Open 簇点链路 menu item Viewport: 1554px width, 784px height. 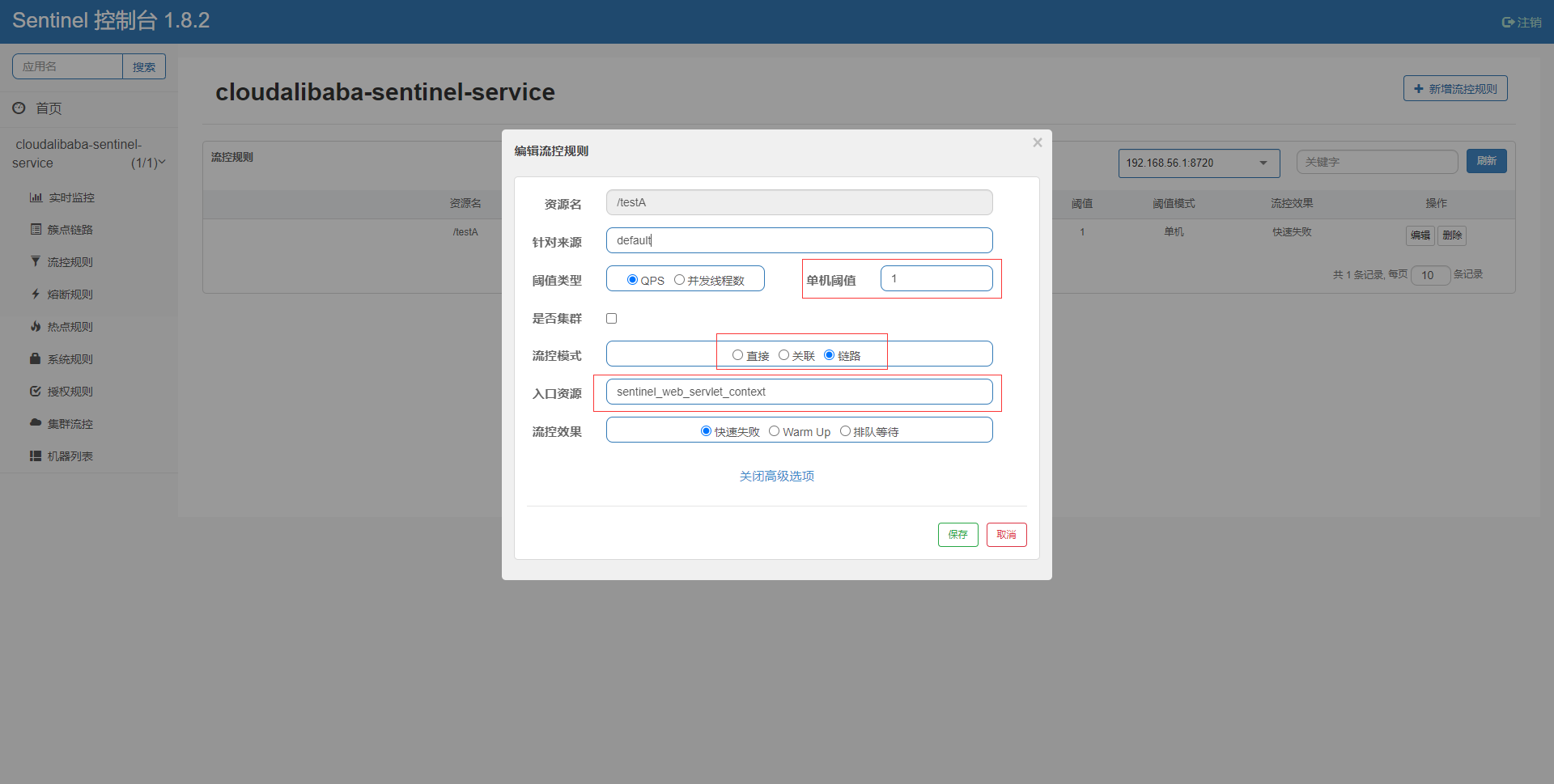coord(70,230)
